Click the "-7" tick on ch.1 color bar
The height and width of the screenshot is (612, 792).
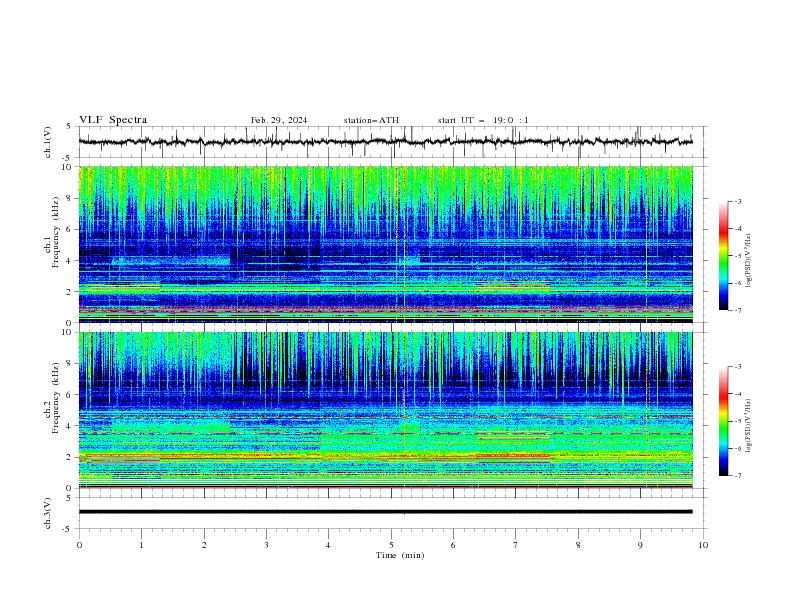tap(738, 310)
